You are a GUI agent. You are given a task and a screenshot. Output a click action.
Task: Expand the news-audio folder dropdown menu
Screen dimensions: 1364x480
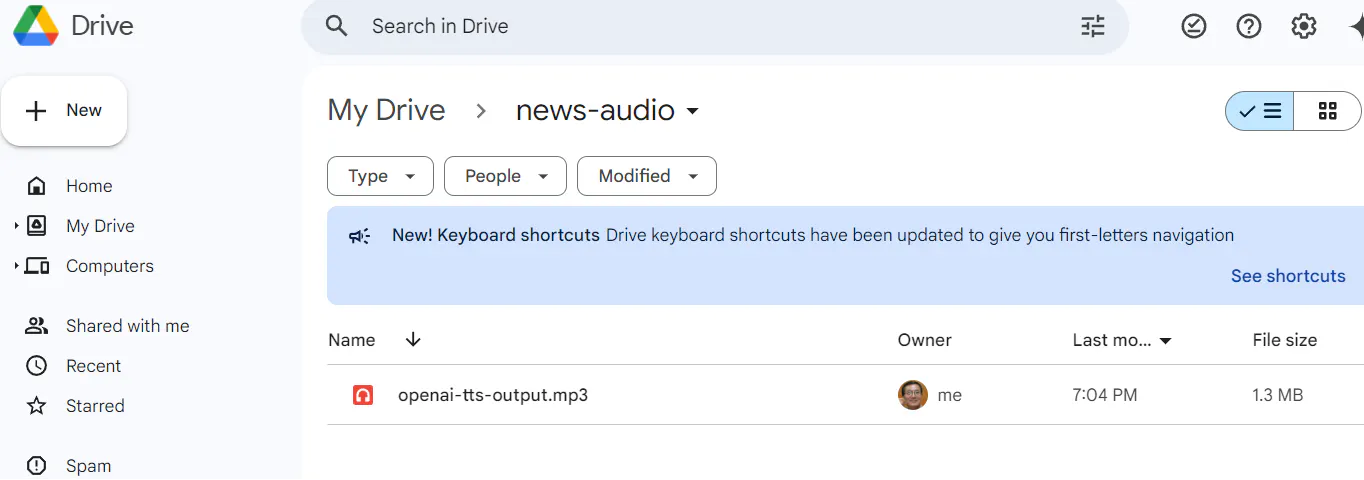(692, 111)
